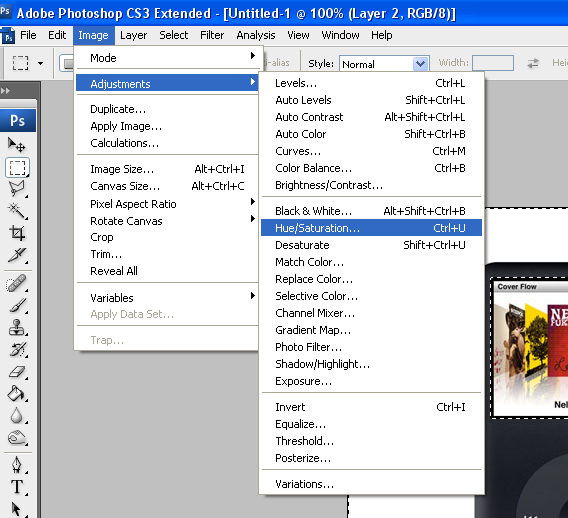
Task: Choose Levels from Adjustments
Action: (371, 83)
